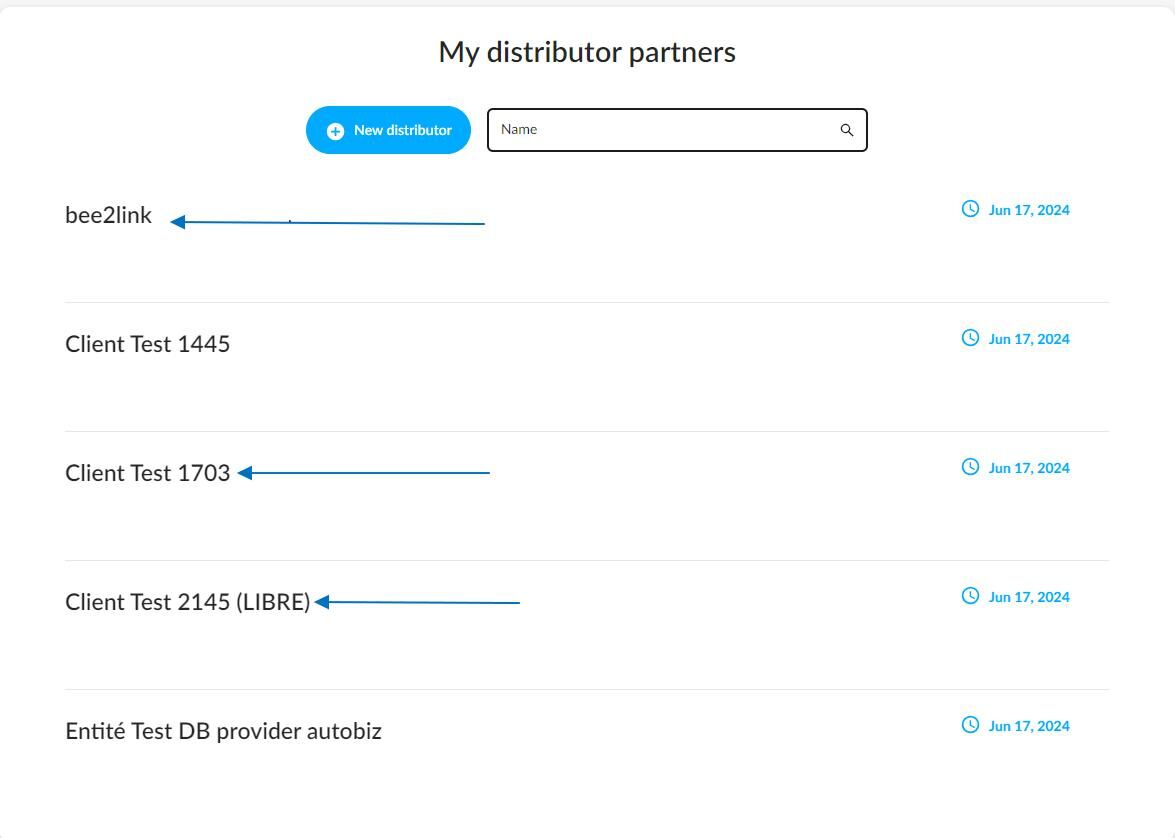
Task: Click the clock icon for Client Test 1703
Action: point(970,467)
